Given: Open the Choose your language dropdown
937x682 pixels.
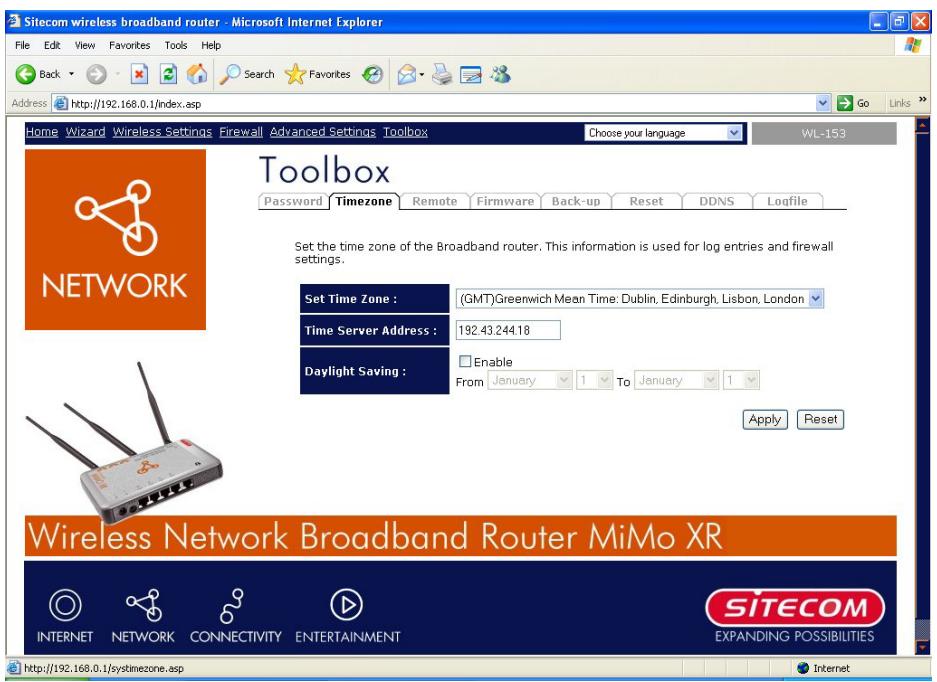Looking at the screenshot, I should (734, 133).
